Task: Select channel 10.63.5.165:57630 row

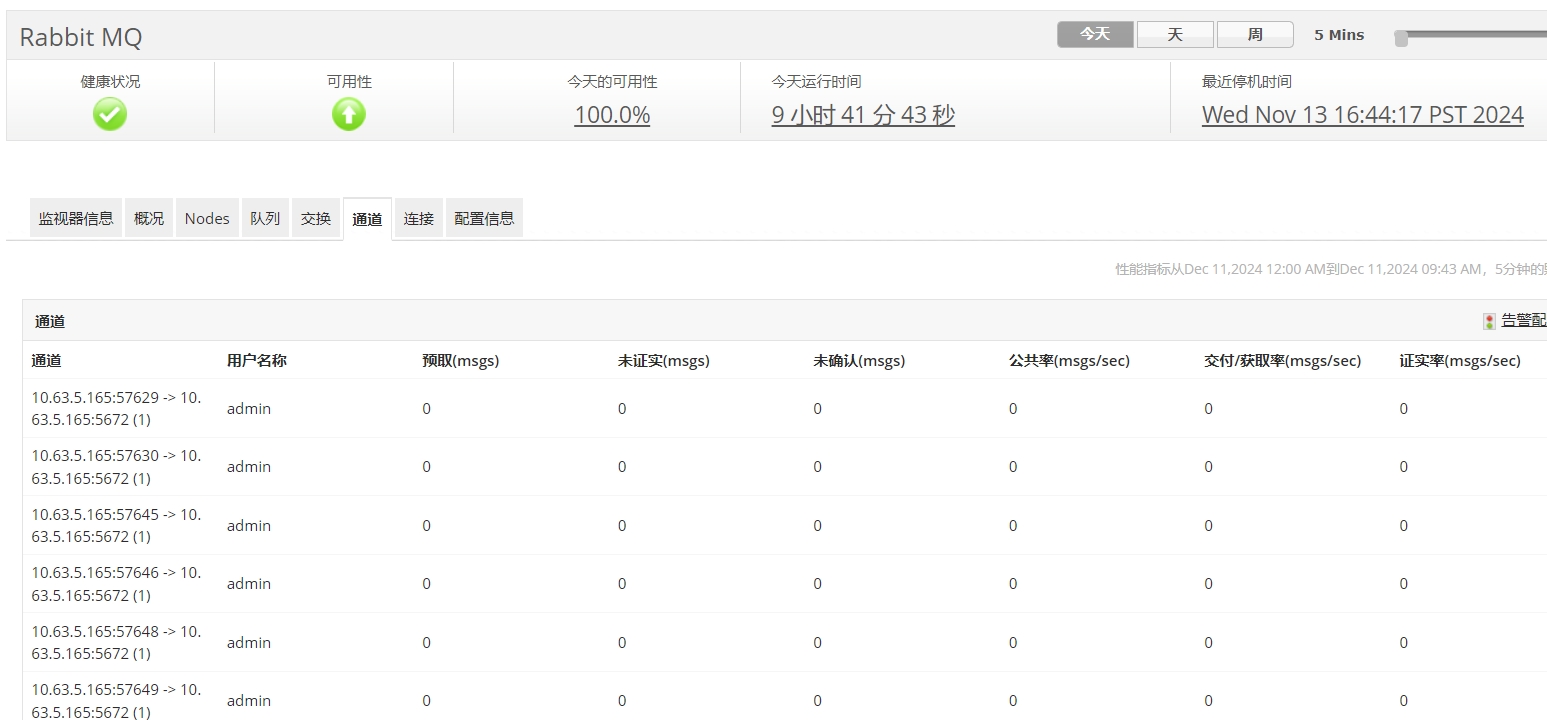Action: [x=784, y=467]
